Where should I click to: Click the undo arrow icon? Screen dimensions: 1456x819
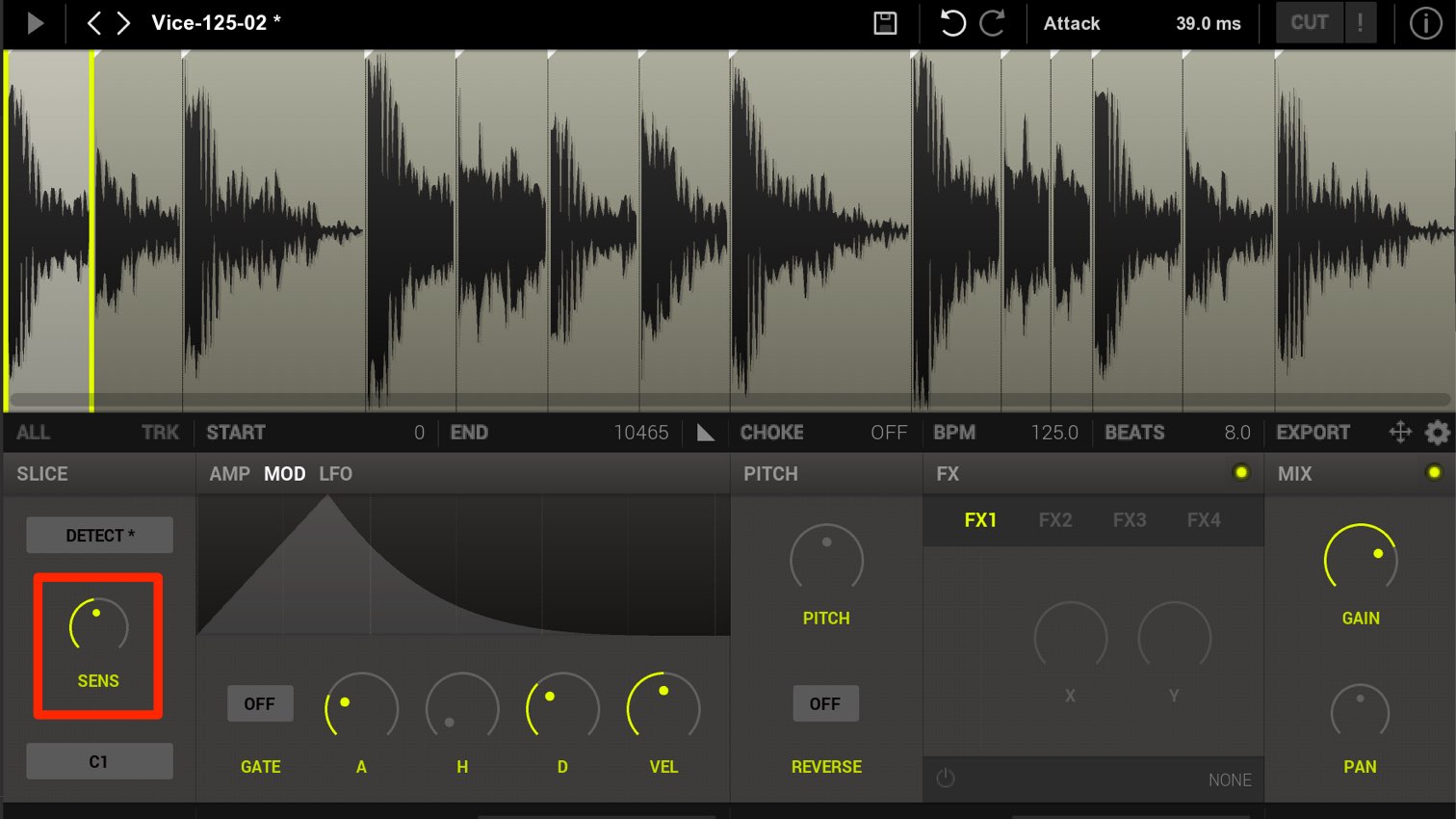(952, 23)
